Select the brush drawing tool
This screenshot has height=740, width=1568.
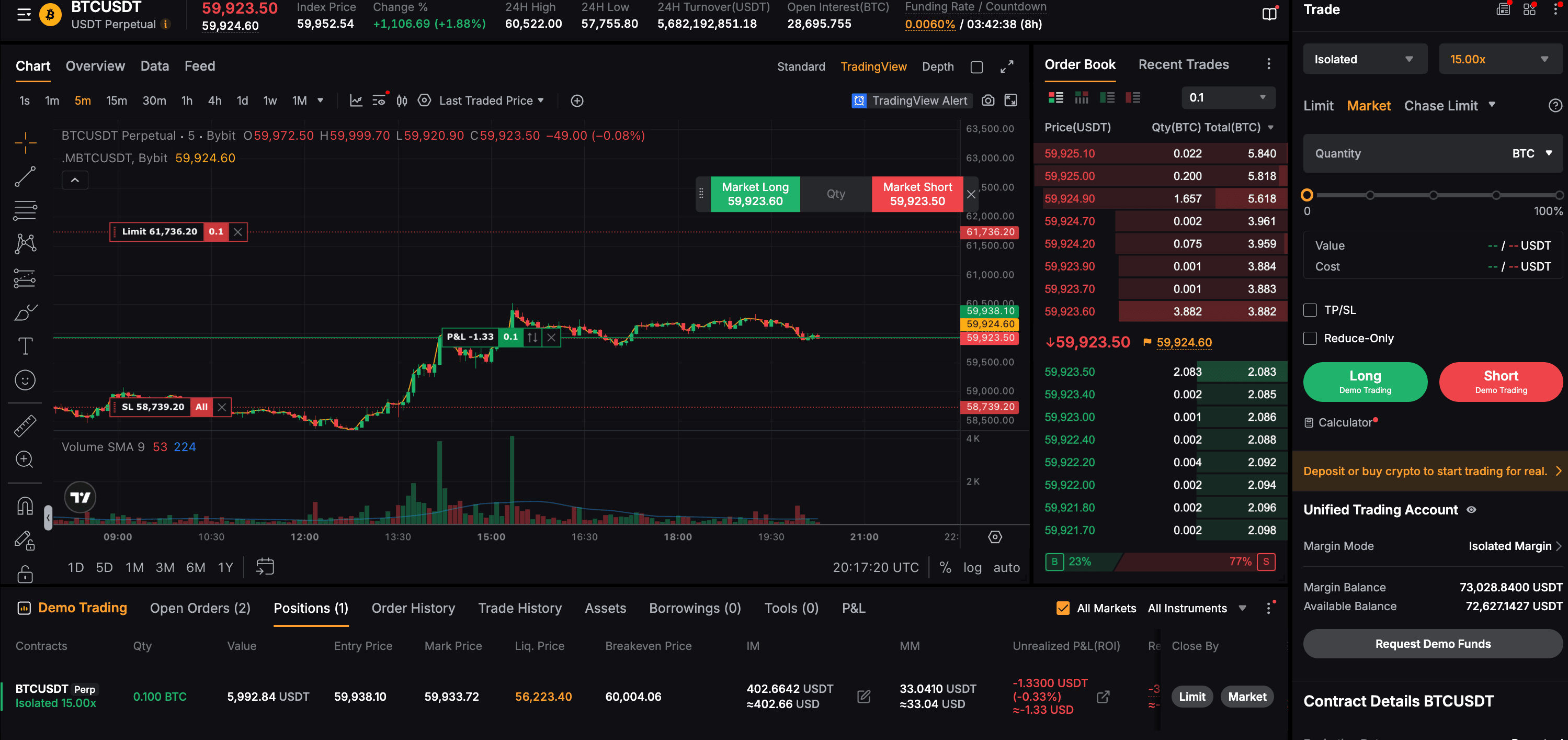[25, 312]
